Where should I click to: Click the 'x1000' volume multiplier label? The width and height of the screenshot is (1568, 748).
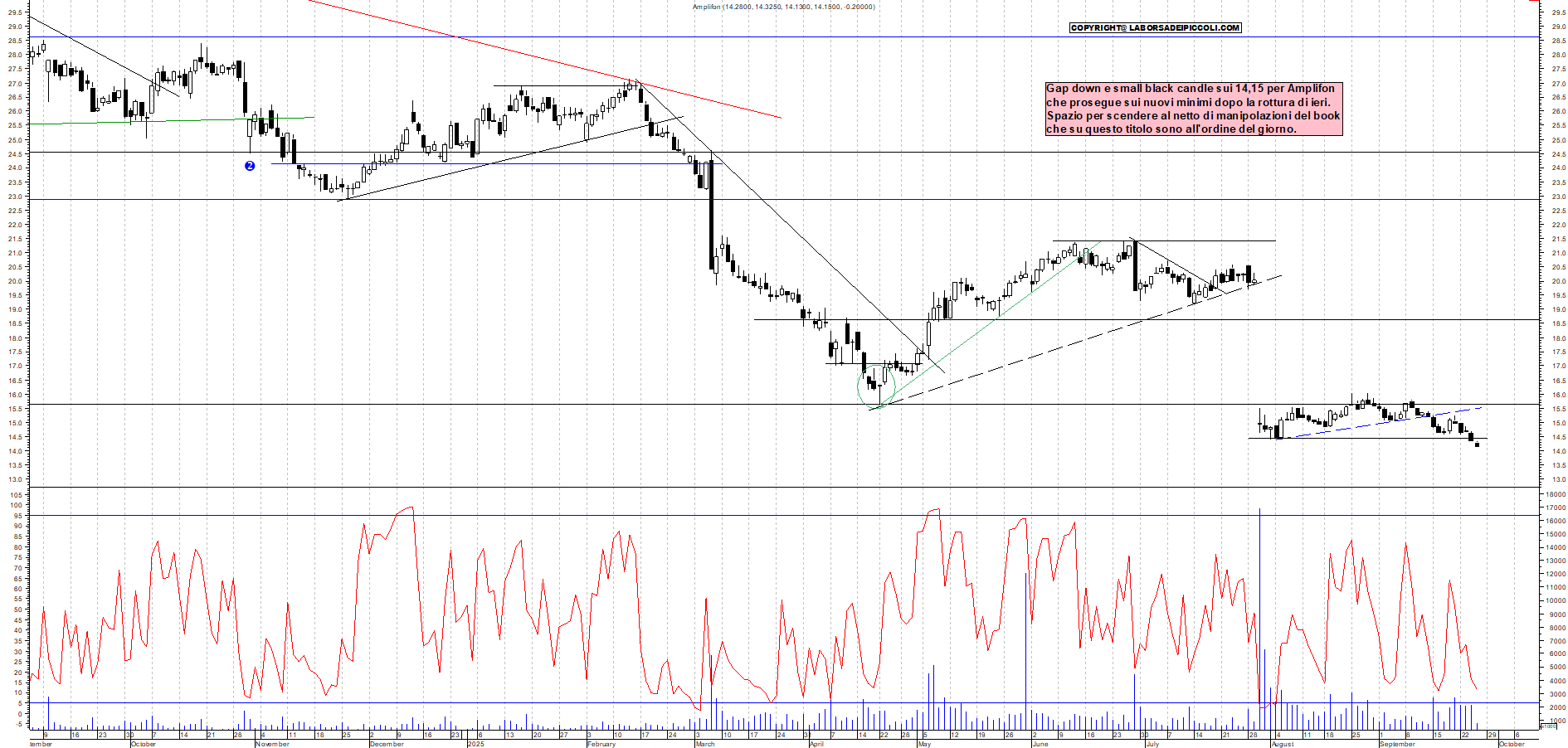(x=1548, y=726)
